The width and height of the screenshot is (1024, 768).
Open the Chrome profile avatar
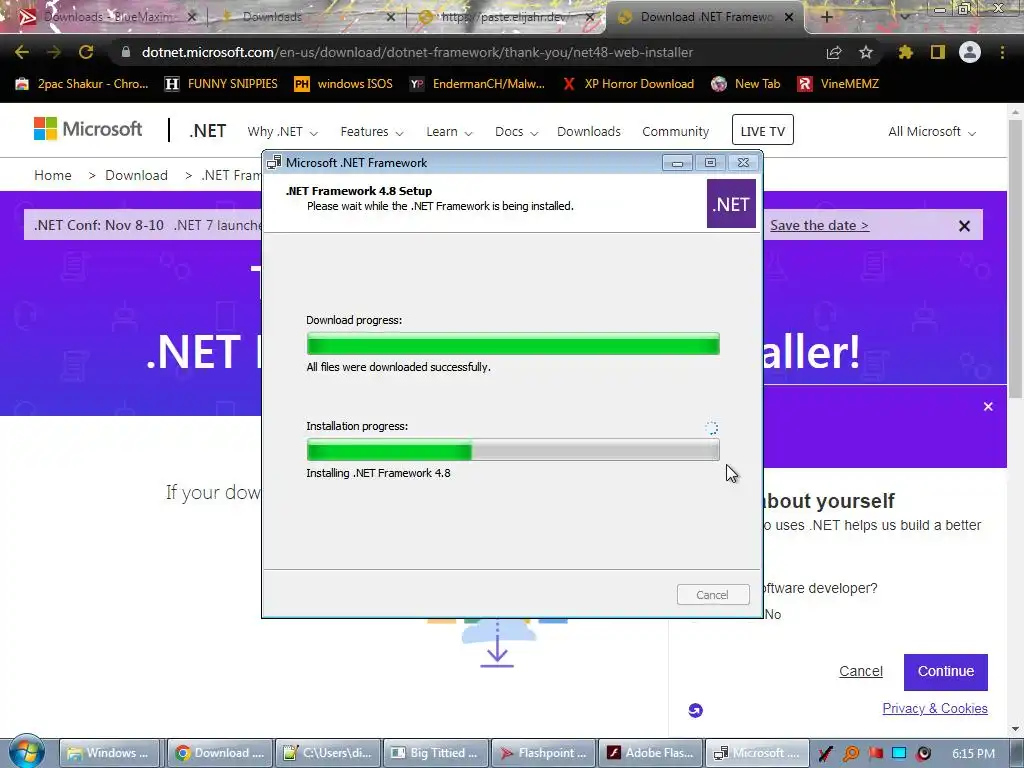coord(970,52)
